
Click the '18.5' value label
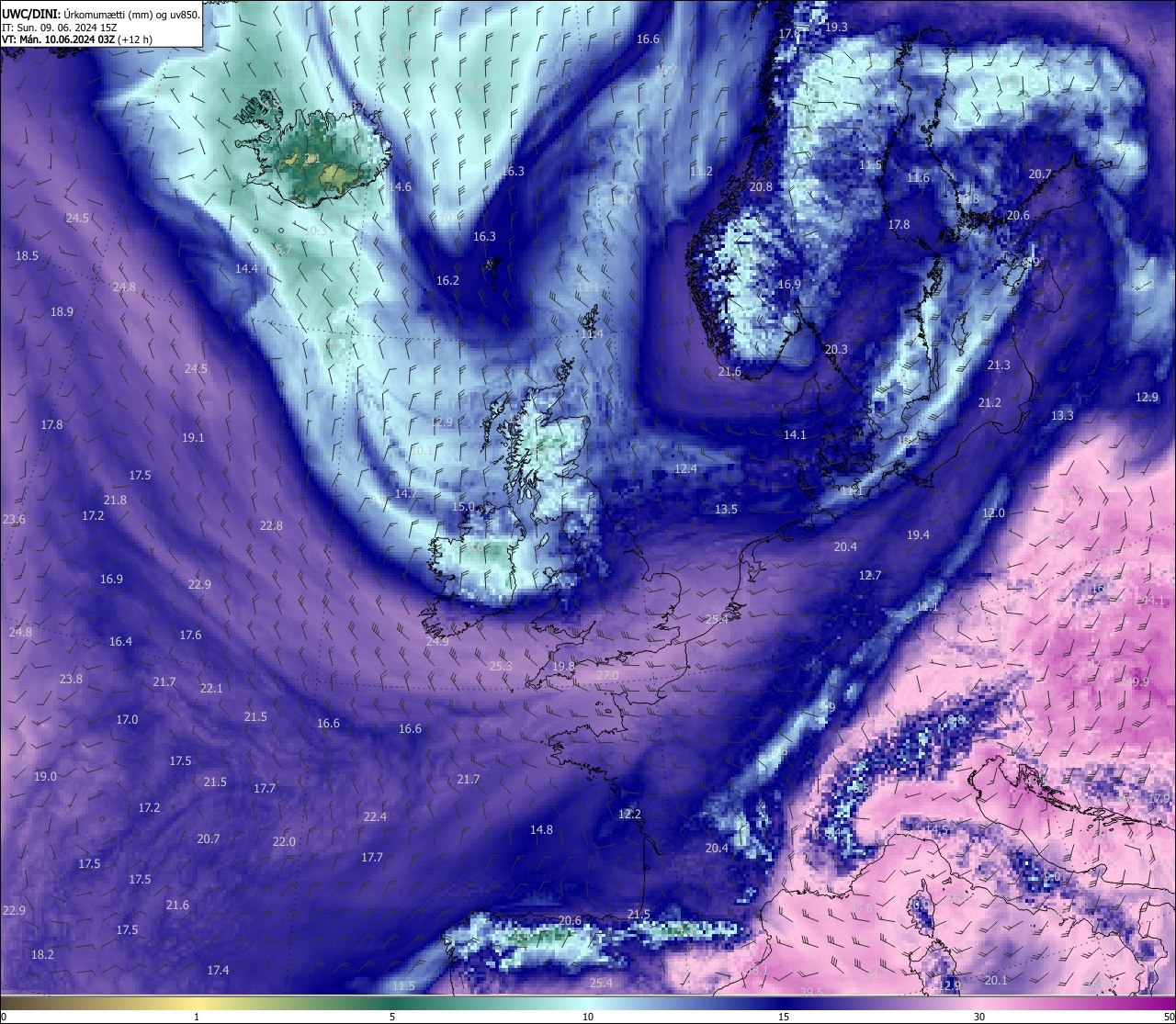click(x=27, y=255)
